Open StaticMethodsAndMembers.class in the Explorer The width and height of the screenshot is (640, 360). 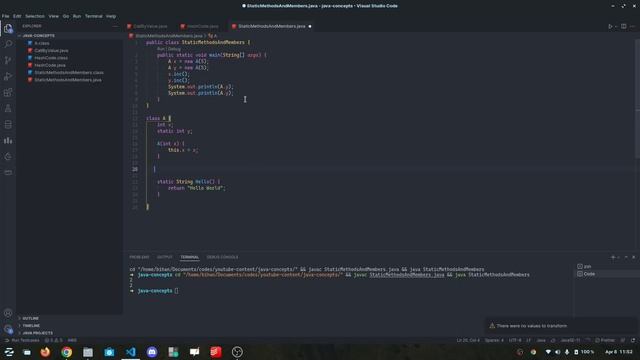(x=69, y=73)
